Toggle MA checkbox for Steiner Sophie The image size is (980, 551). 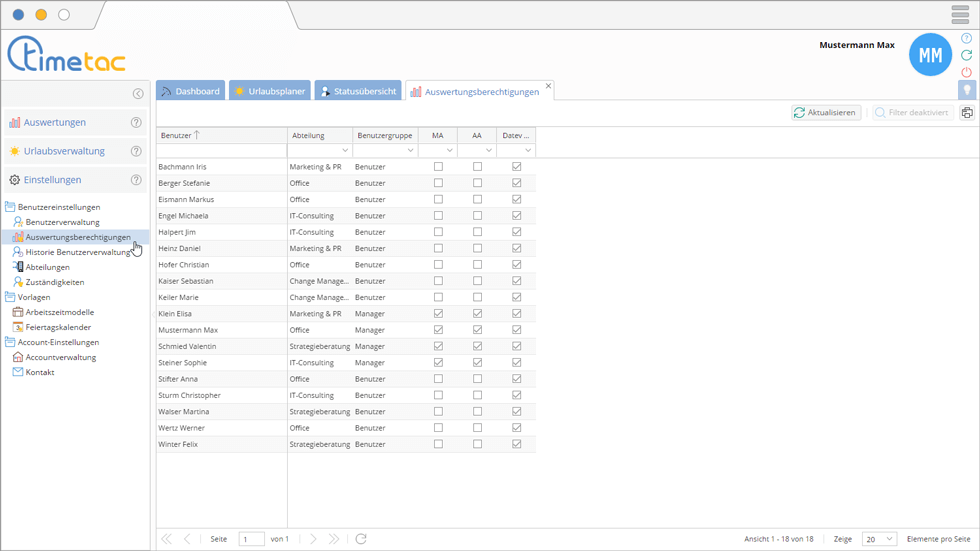pos(438,363)
